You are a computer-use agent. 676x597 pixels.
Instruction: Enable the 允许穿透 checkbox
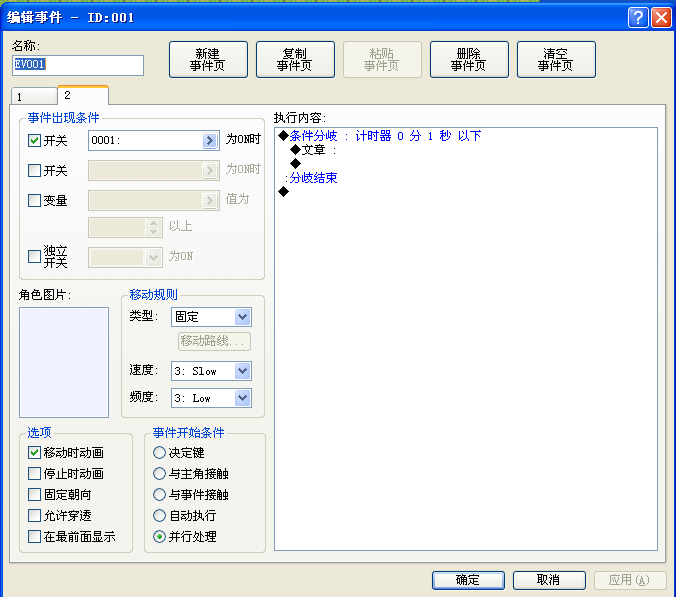pos(34,516)
